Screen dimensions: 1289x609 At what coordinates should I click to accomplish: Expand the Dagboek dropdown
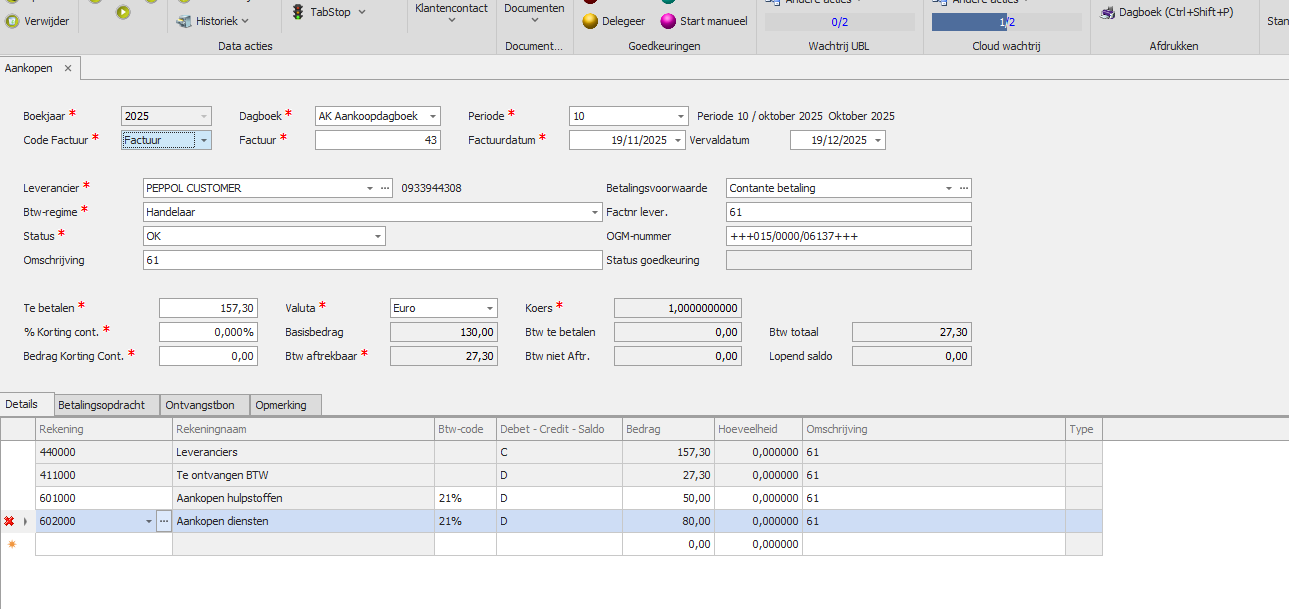[x=432, y=116]
